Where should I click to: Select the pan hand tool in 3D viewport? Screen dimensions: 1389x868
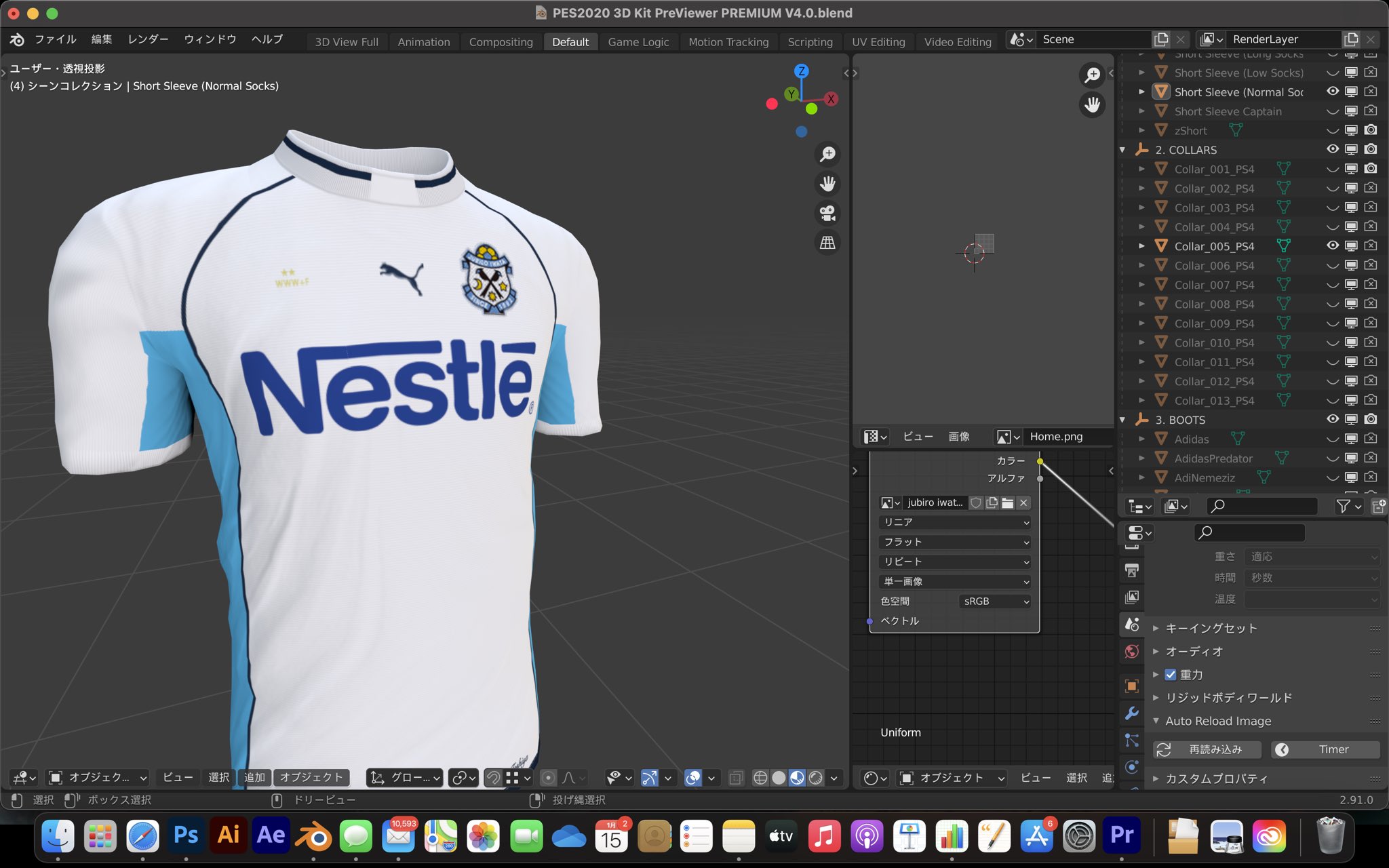coord(827,184)
